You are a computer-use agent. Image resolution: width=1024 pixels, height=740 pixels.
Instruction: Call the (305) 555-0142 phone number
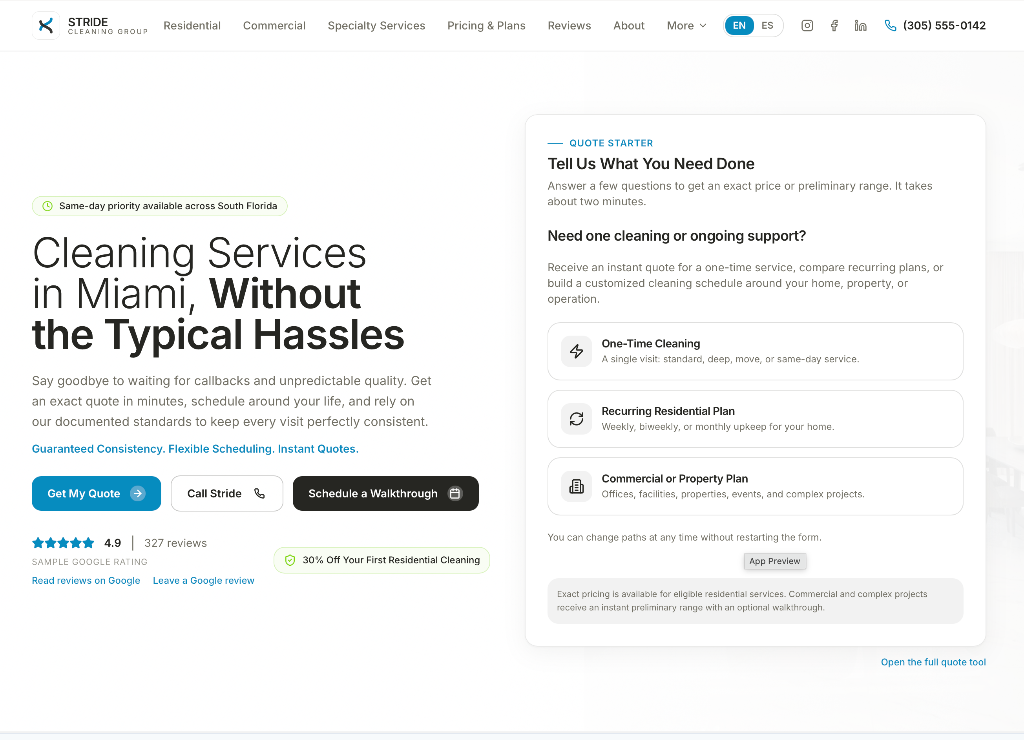[944, 25]
